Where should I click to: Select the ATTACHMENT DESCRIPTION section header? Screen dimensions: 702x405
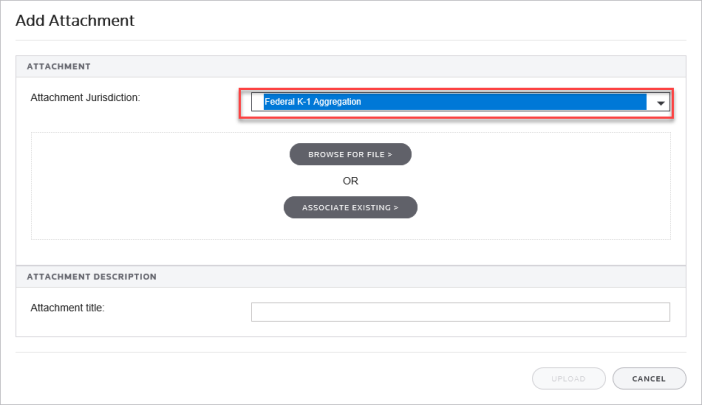(x=91, y=276)
